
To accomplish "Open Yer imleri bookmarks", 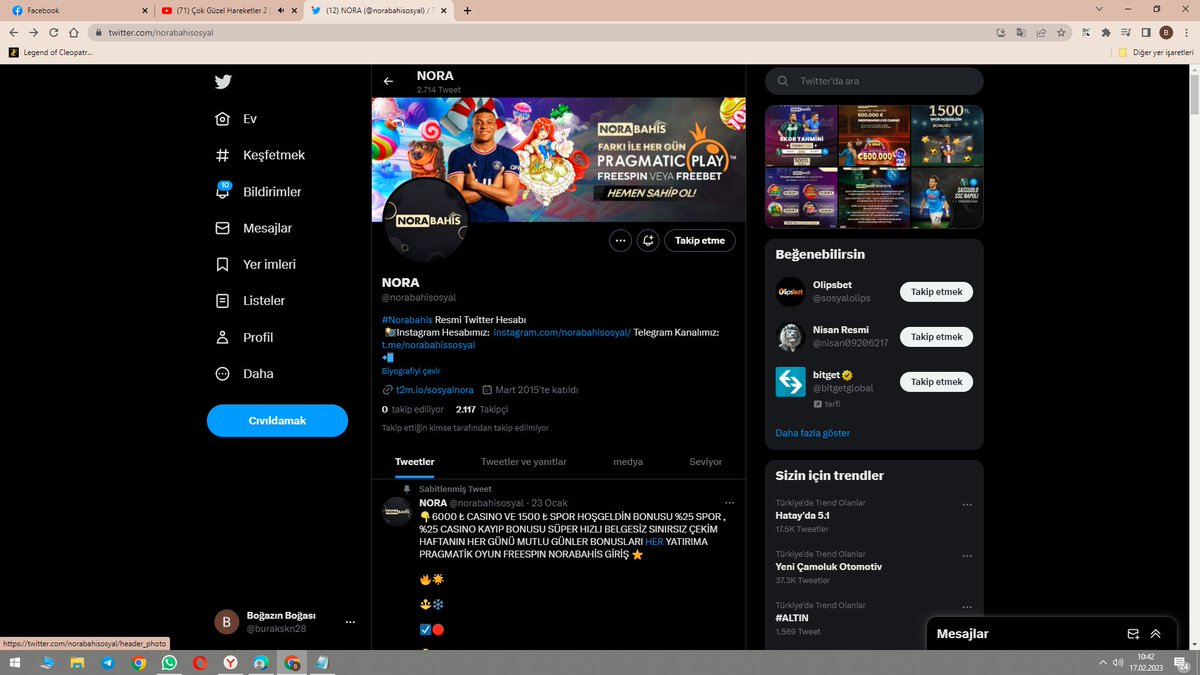I will (256, 265).
